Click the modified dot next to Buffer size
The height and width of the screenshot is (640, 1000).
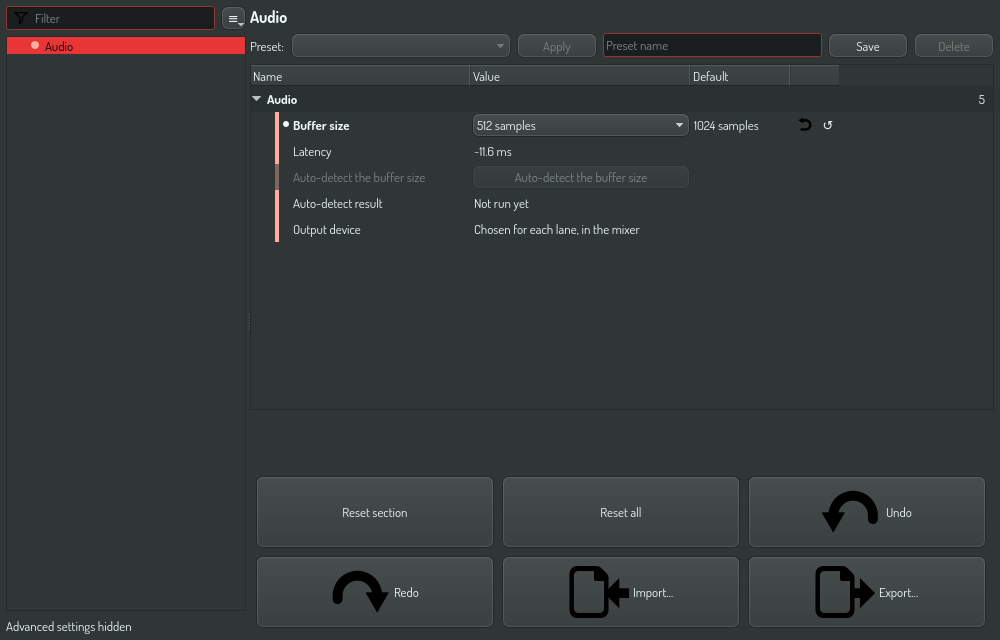(x=286, y=124)
